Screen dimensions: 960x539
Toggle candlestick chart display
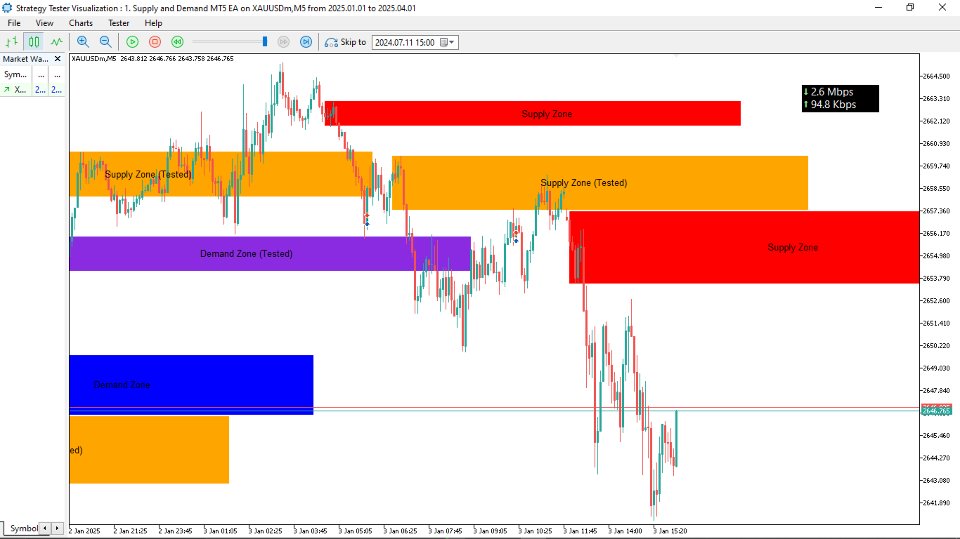click(x=34, y=42)
